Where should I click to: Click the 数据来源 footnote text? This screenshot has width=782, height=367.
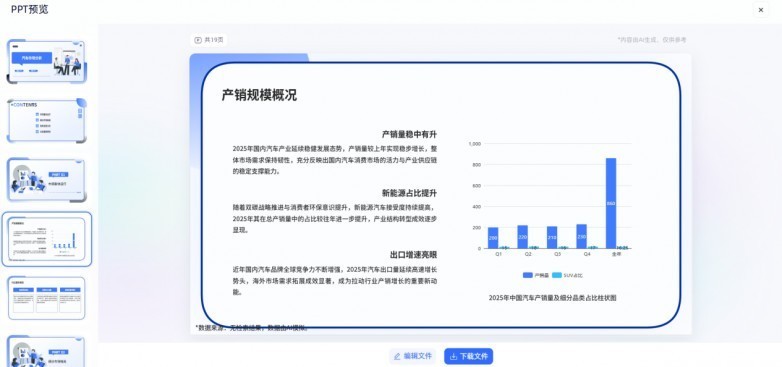point(252,328)
